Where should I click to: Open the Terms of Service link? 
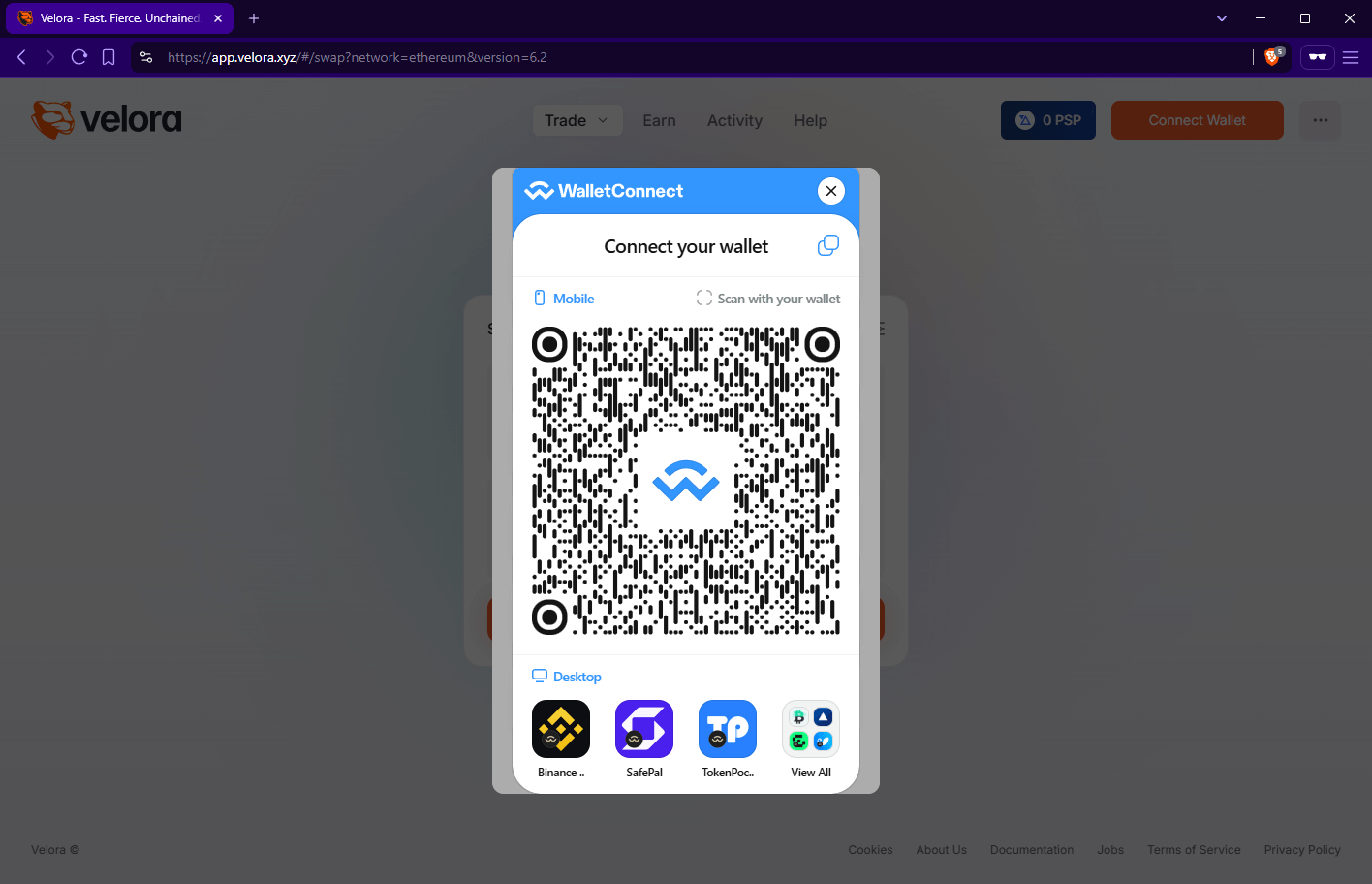point(1194,849)
